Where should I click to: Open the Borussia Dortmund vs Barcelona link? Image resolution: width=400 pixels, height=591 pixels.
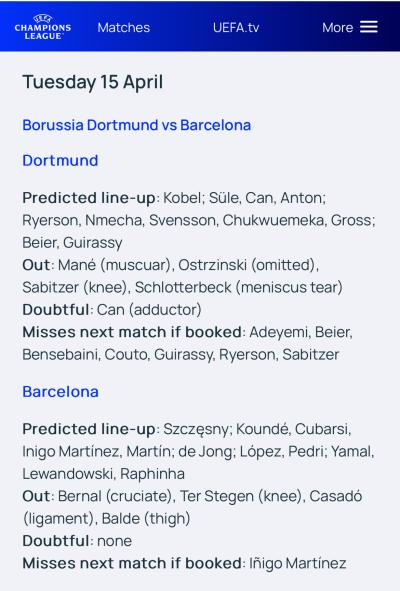click(136, 125)
